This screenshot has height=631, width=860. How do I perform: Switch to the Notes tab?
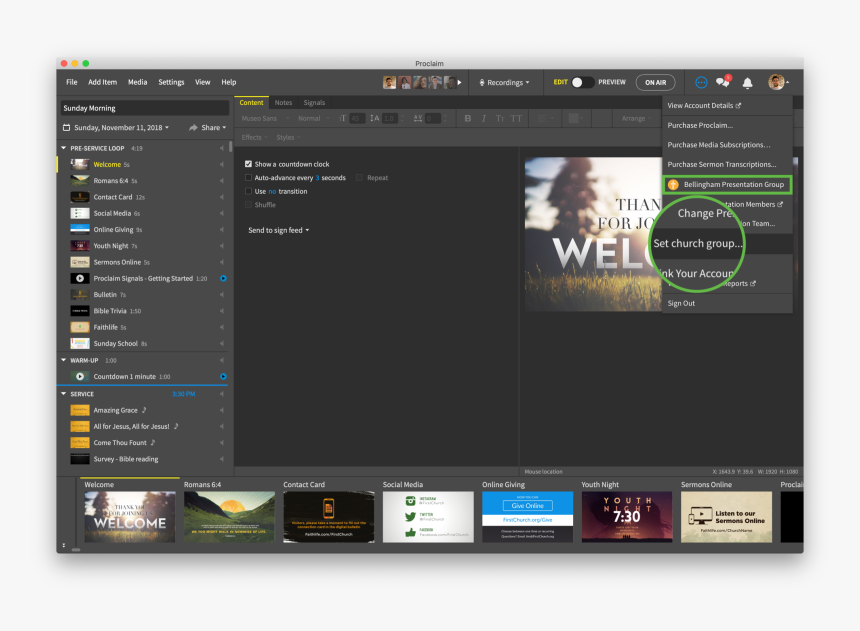[284, 103]
